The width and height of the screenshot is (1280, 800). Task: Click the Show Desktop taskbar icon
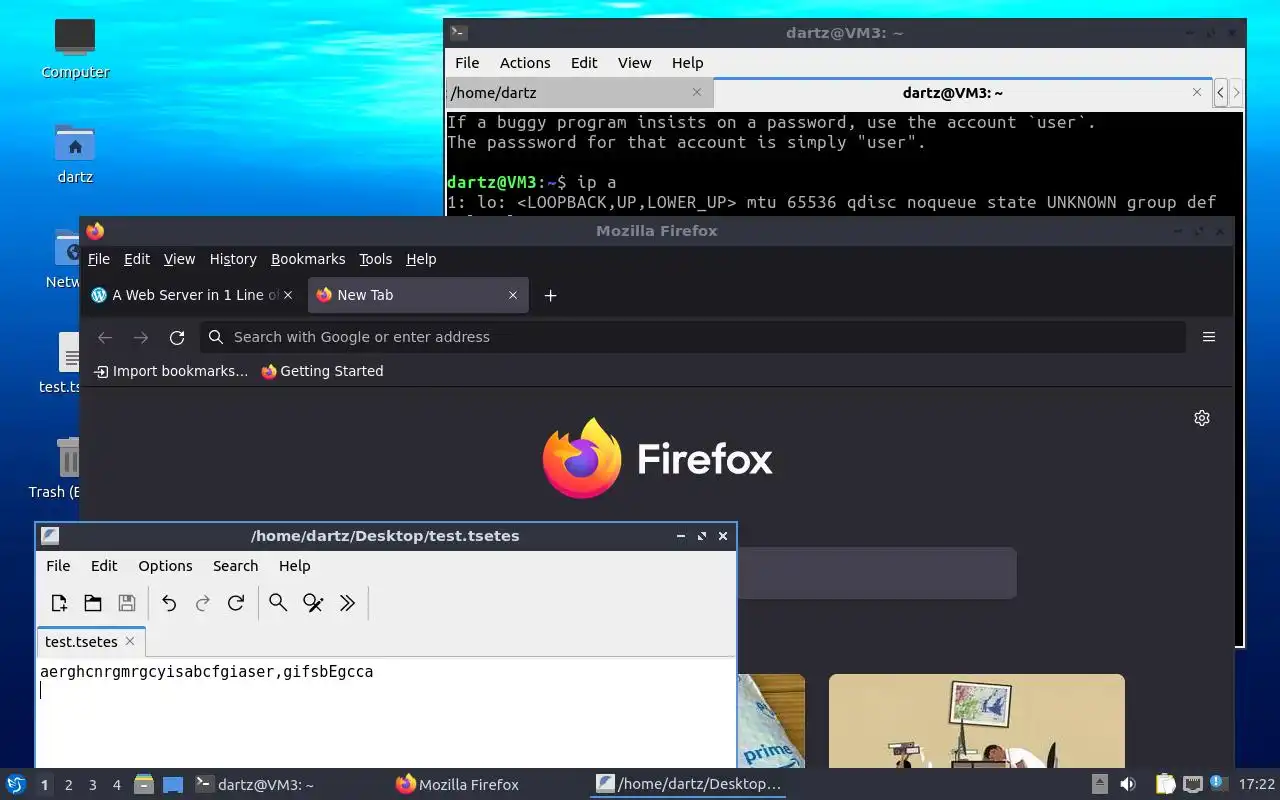(173, 785)
